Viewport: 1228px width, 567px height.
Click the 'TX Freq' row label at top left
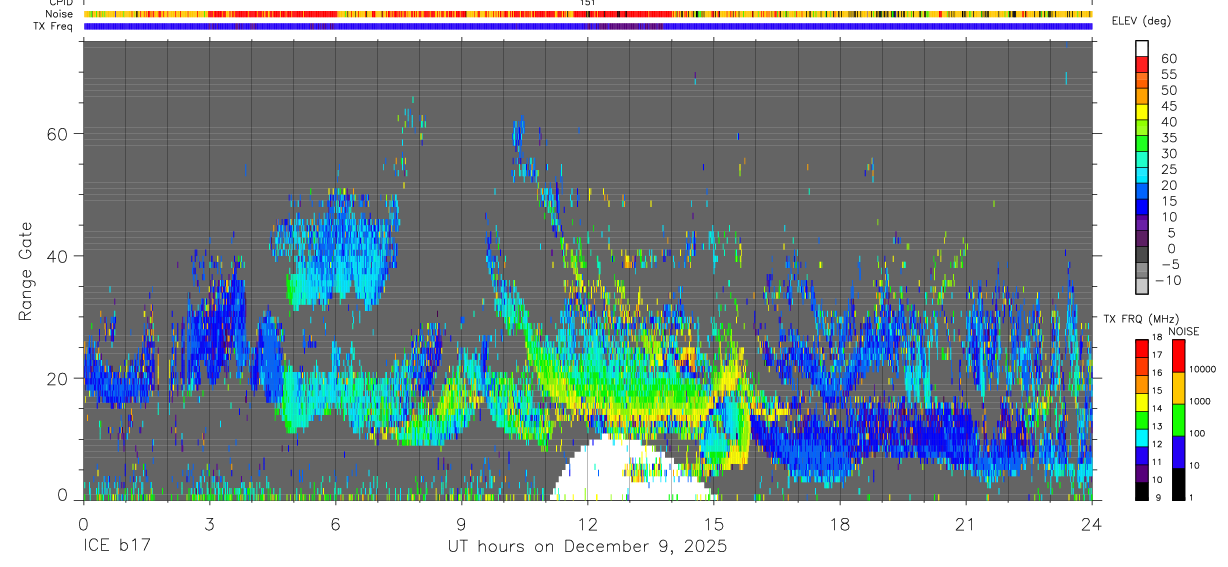point(55,26)
